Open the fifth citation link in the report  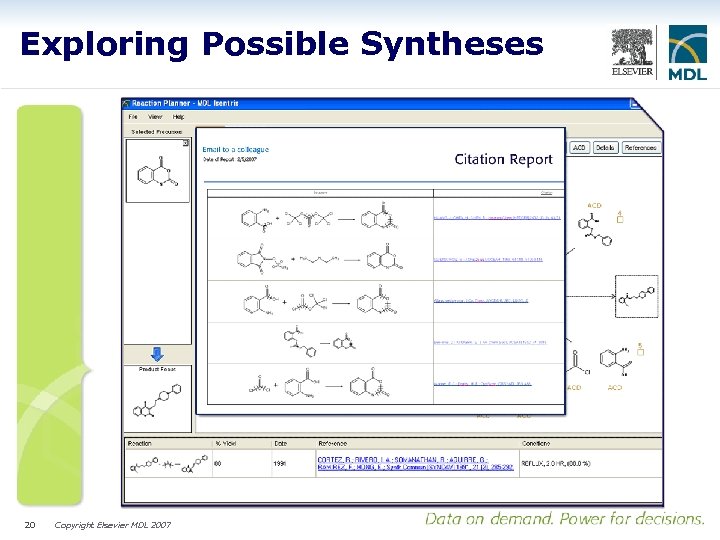click(482, 384)
